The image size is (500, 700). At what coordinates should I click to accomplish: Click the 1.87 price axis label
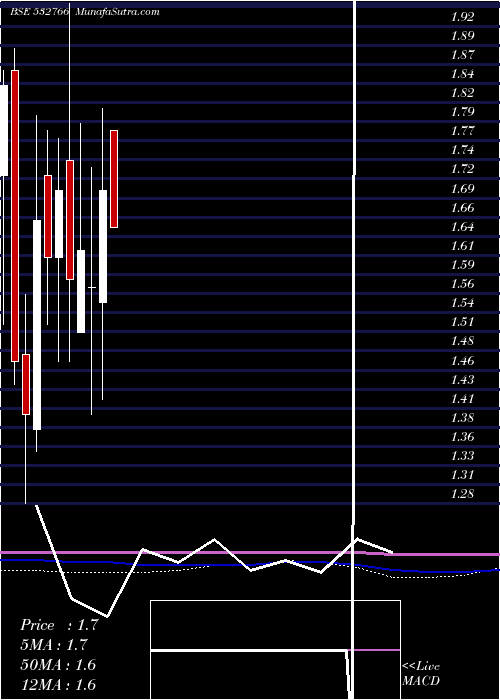tap(462, 55)
